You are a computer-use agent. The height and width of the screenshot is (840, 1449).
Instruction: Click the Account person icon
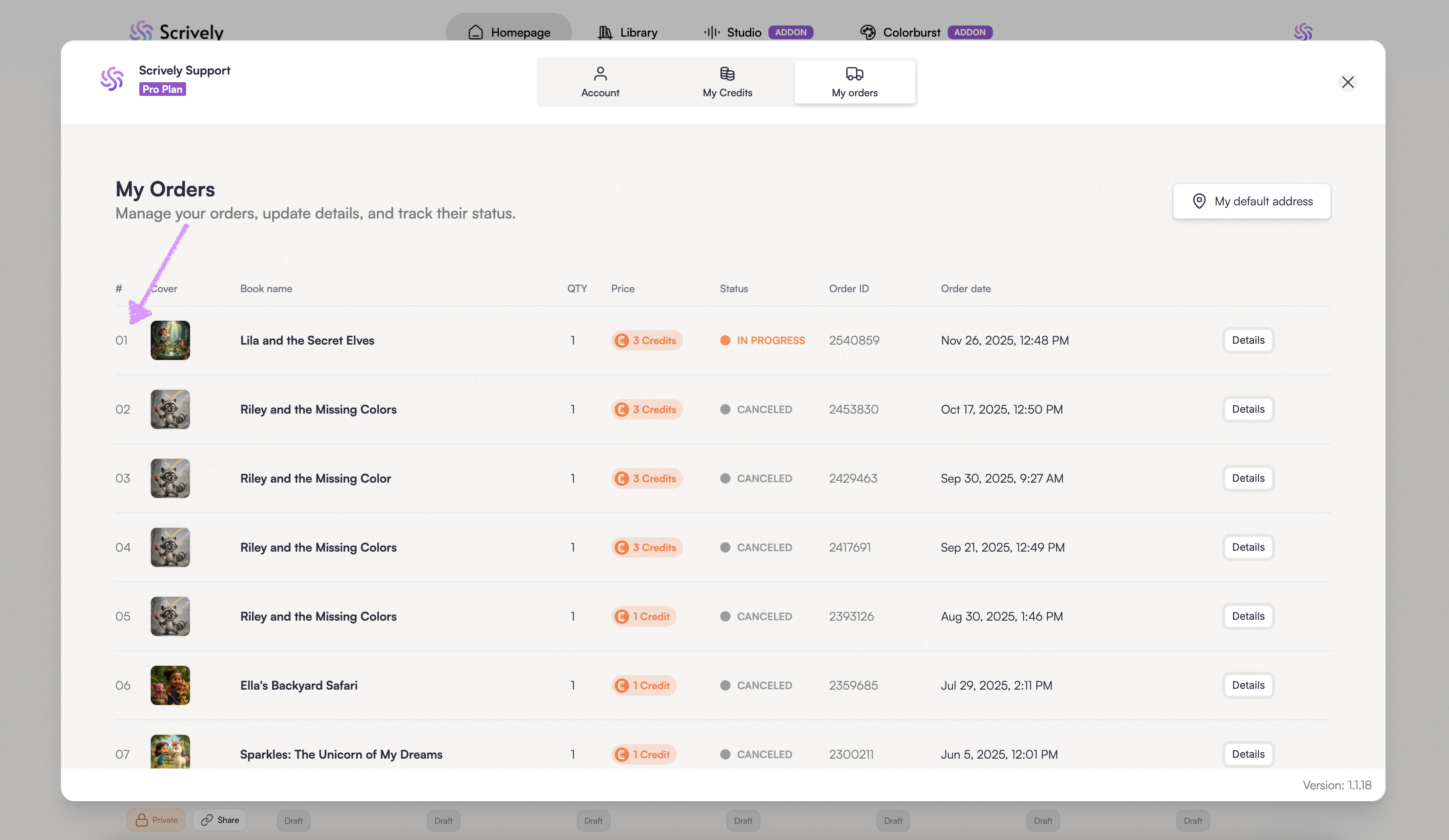point(600,74)
